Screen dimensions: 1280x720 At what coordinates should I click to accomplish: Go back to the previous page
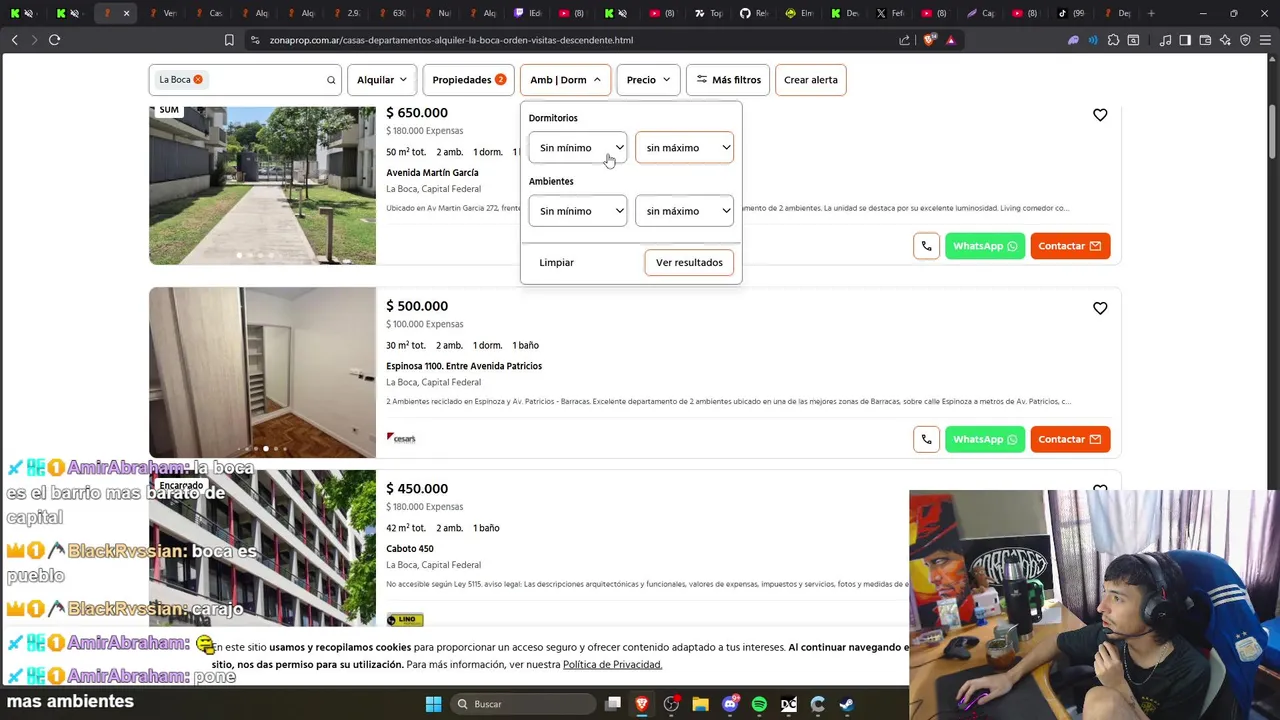pyautogui.click(x=15, y=40)
